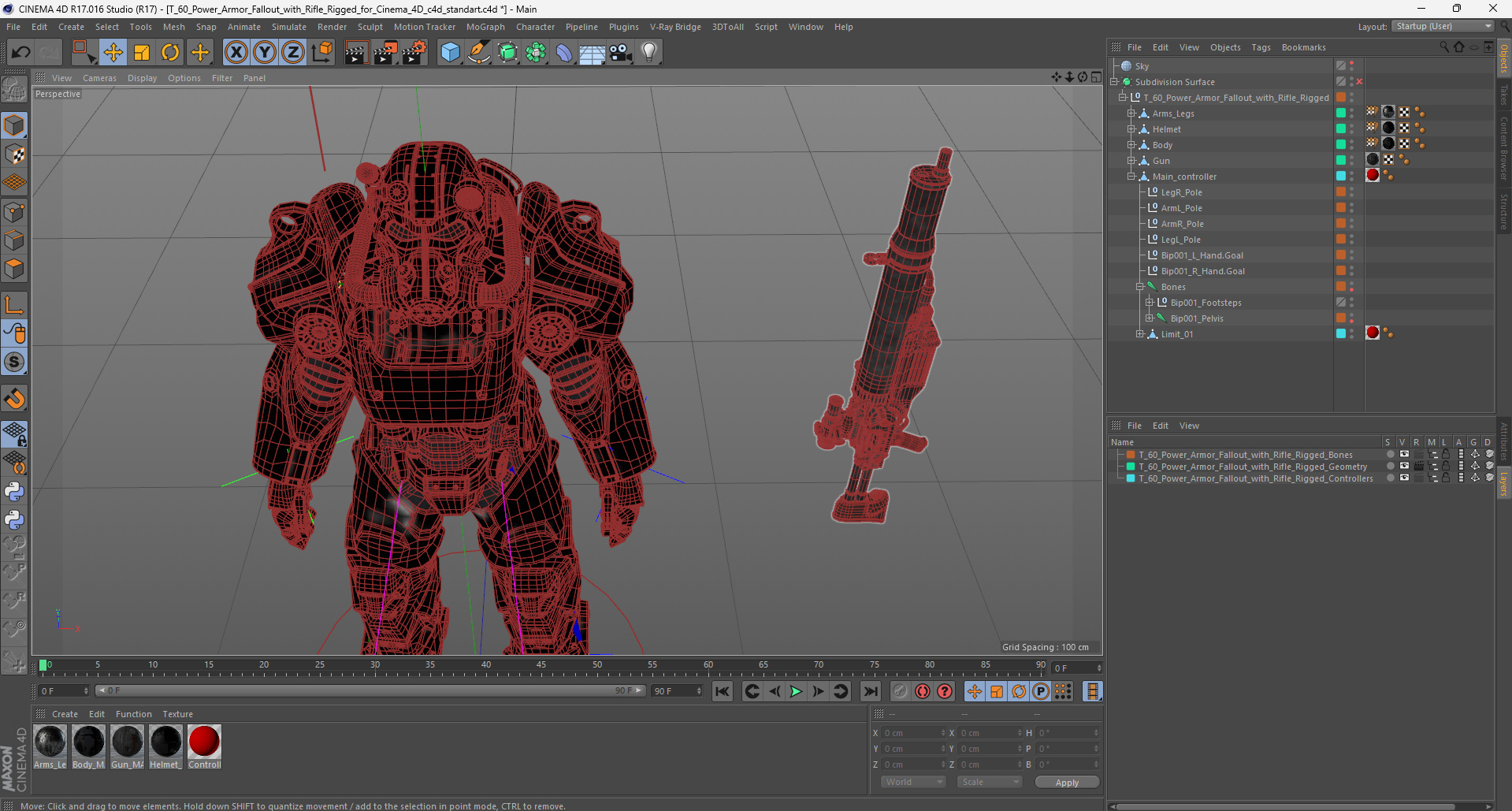The height and width of the screenshot is (811, 1512).
Task: Expand the Arms_Legs object
Action: [x=1131, y=113]
